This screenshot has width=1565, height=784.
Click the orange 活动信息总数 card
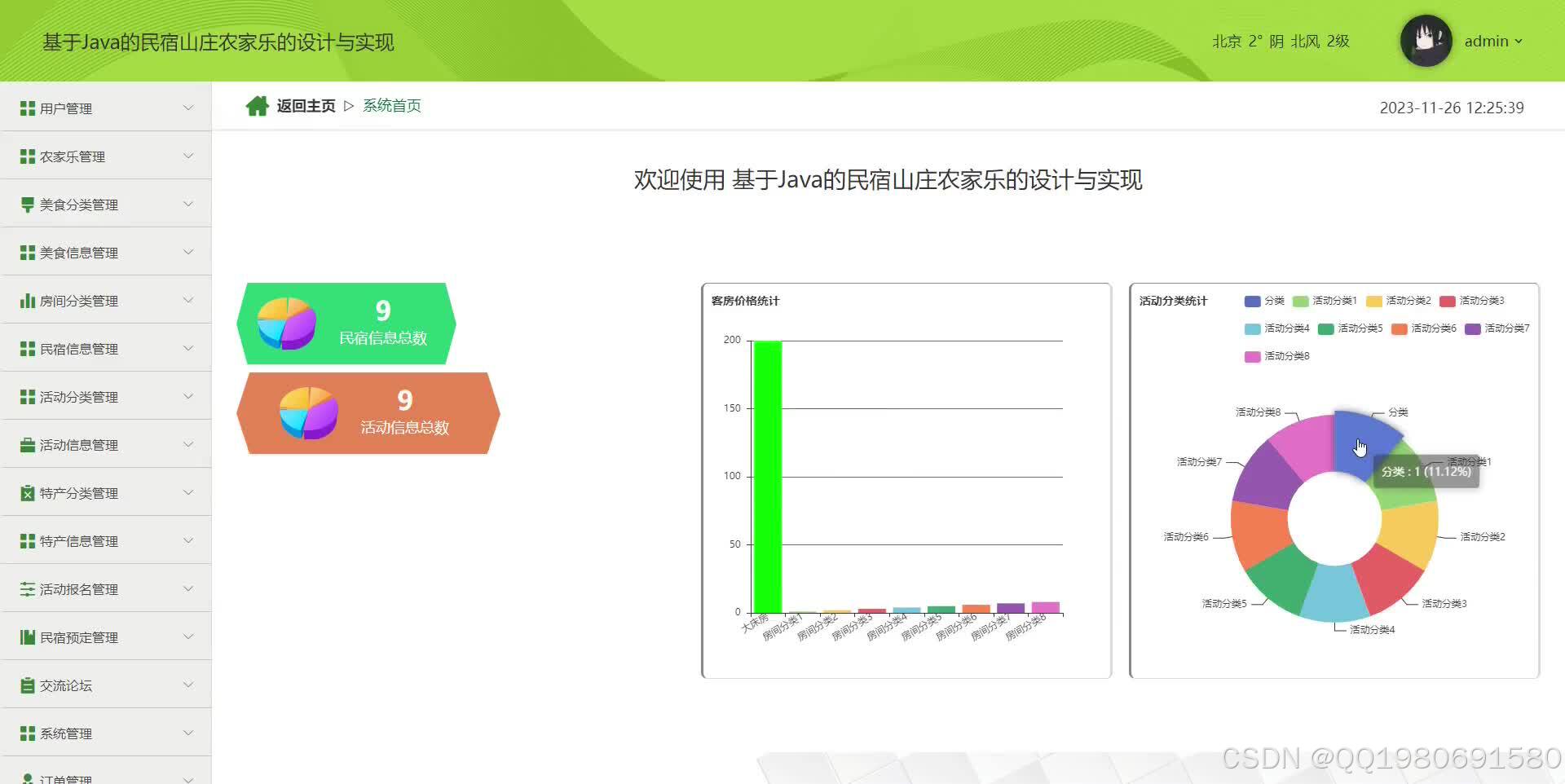tap(368, 413)
